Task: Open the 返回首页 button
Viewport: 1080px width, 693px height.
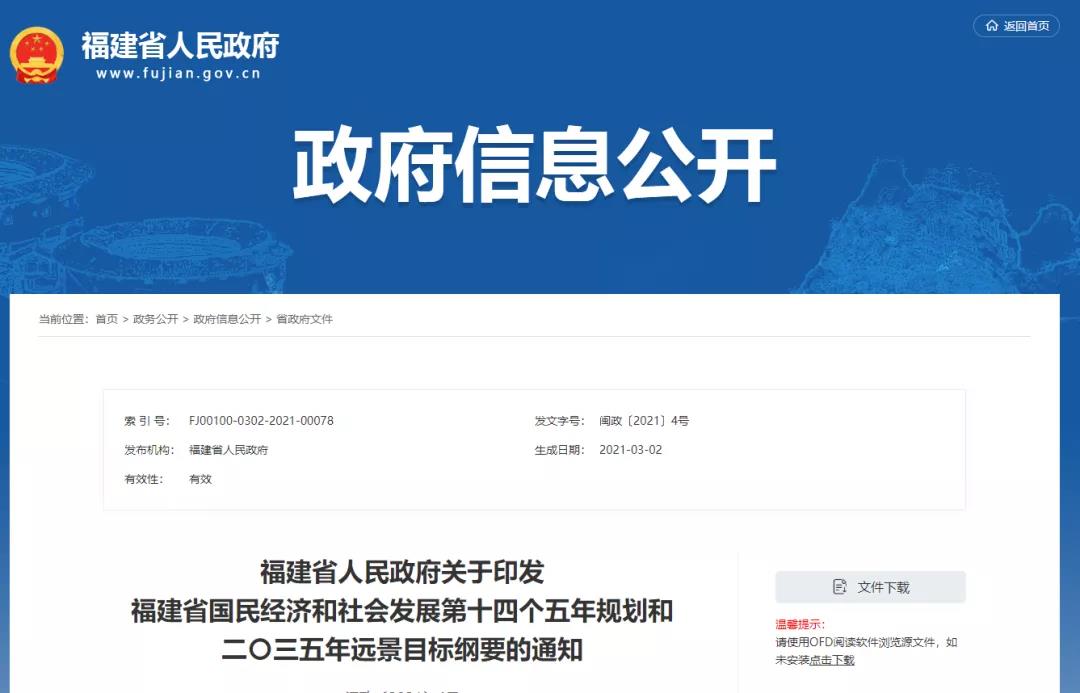Action: click(1017, 26)
